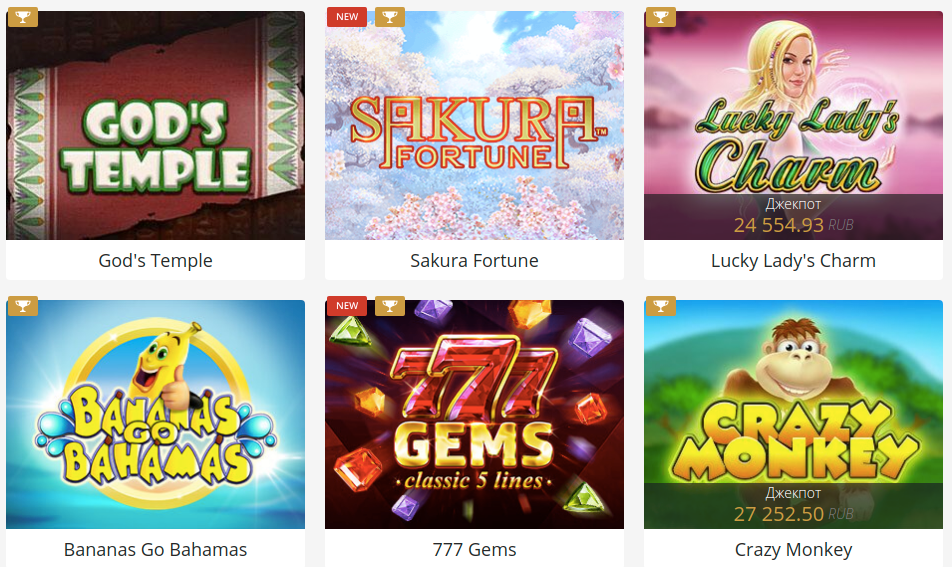
Task: Click the God's Temple title link
Action: 155,260
